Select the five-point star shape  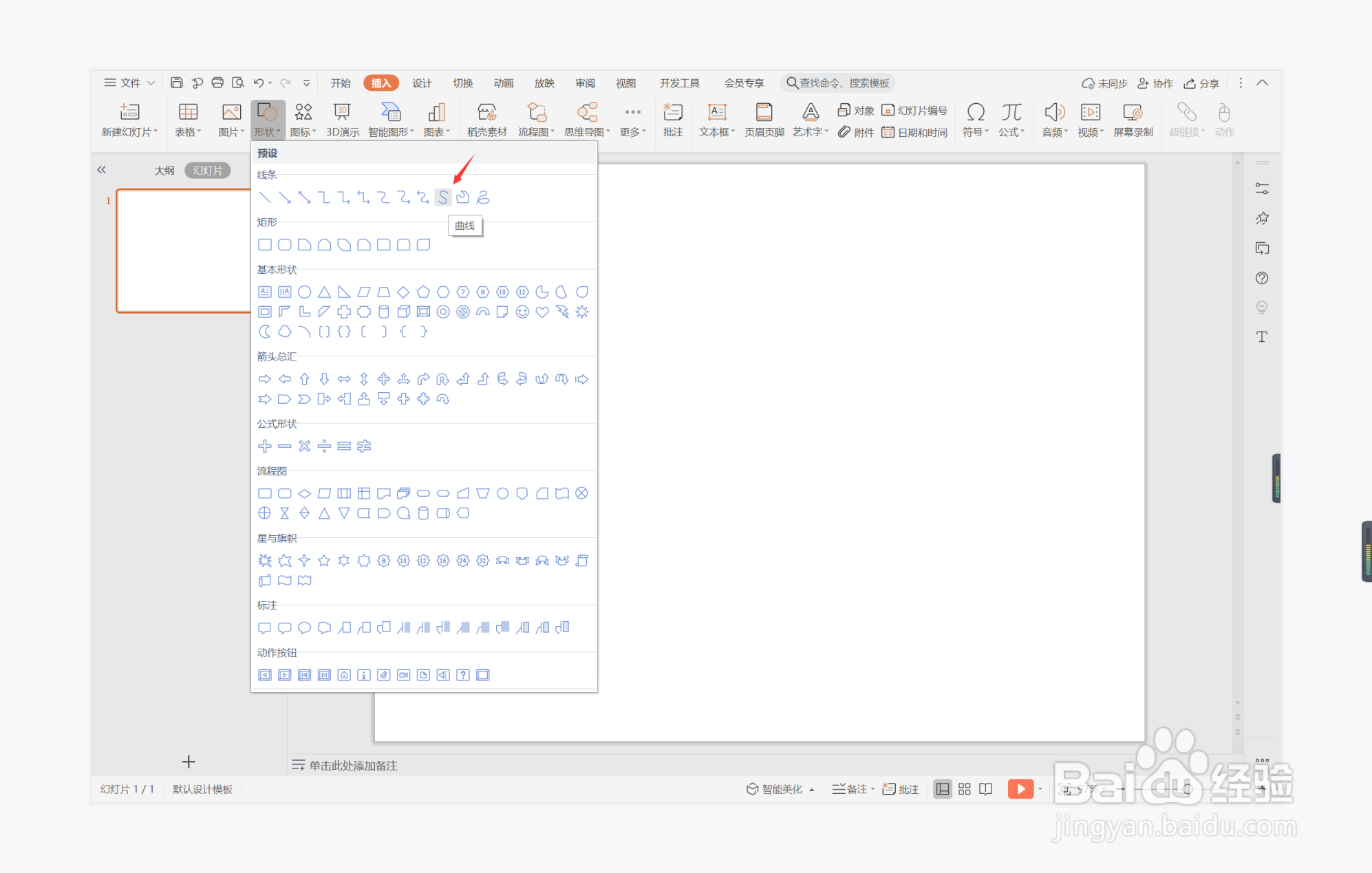tap(324, 561)
